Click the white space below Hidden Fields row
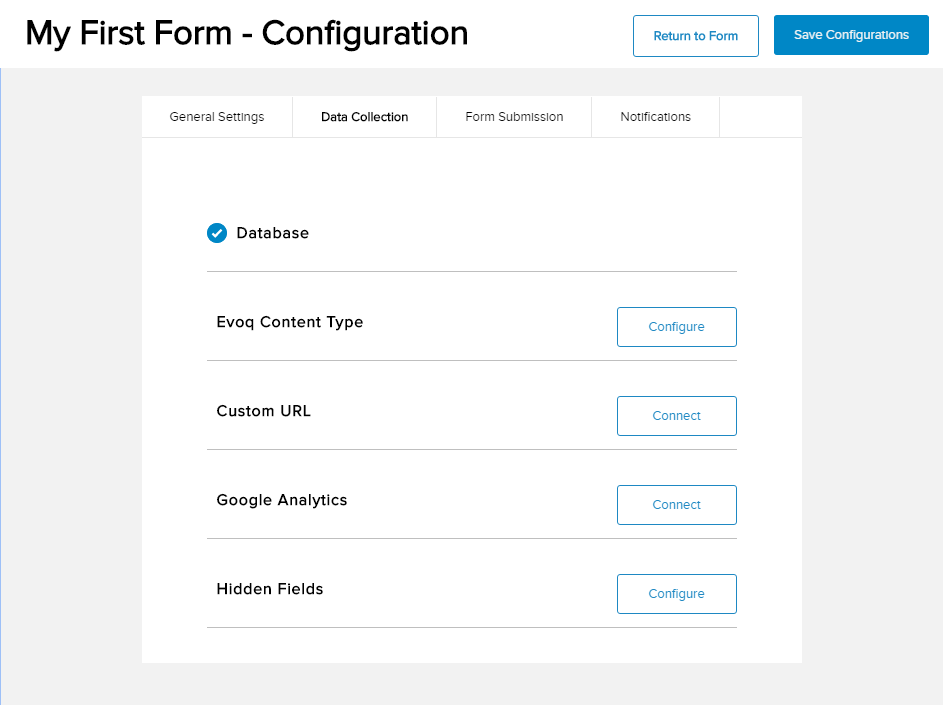Image resolution: width=943 pixels, height=705 pixels. point(471,645)
